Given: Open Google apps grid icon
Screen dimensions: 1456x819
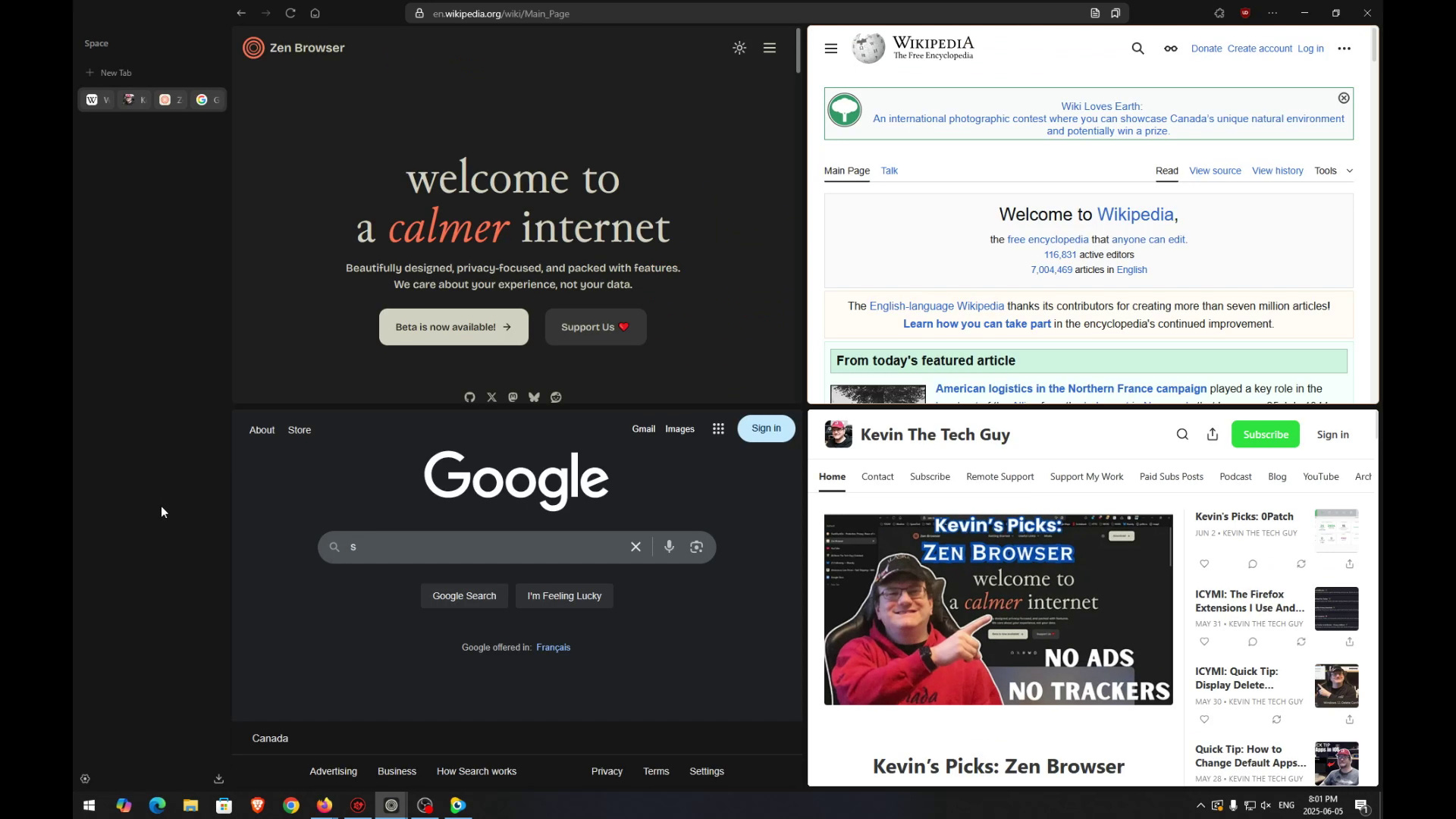Looking at the screenshot, I should [718, 429].
